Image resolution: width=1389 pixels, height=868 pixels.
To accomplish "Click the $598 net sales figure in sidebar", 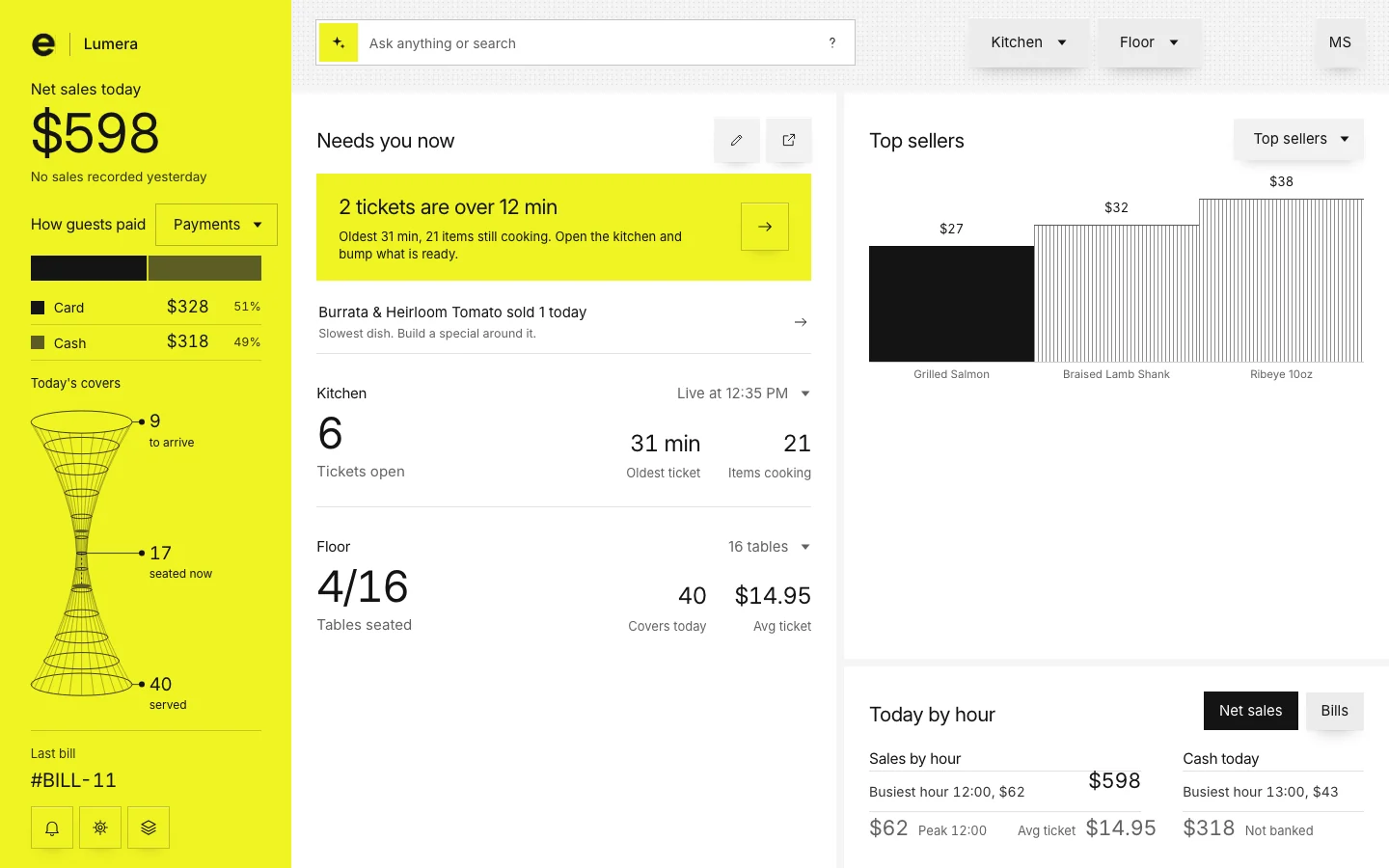I will pos(95,133).
